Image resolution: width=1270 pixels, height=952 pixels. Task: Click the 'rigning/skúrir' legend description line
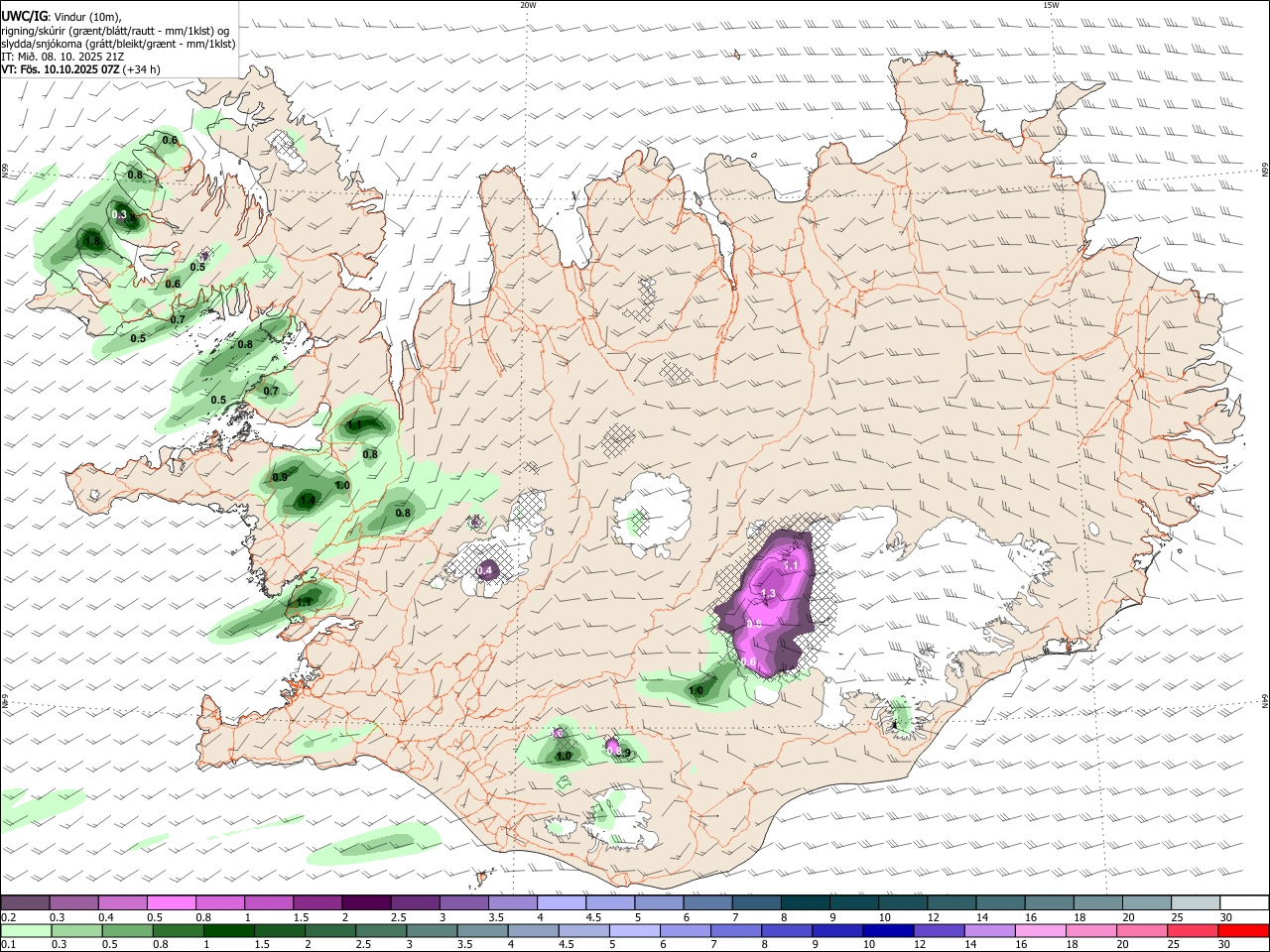coord(115,30)
